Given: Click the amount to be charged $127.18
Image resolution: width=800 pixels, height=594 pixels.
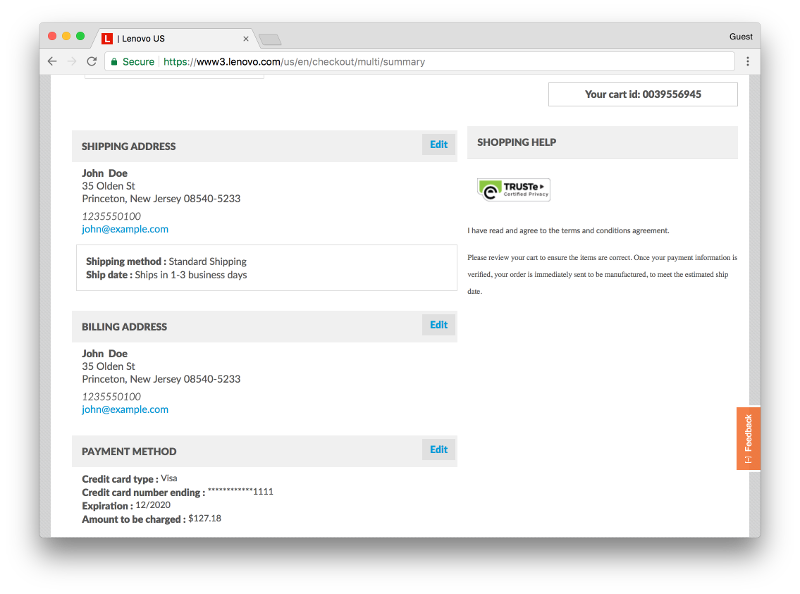Looking at the screenshot, I should point(205,518).
